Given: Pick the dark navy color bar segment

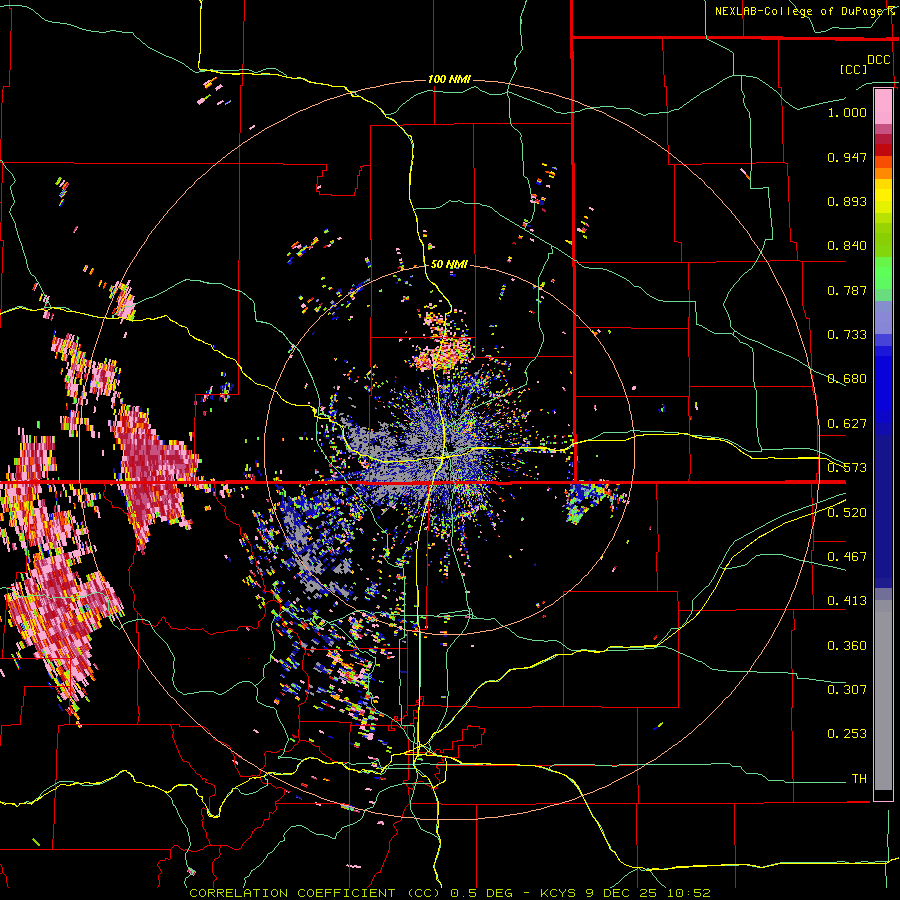Looking at the screenshot, I should (883, 511).
